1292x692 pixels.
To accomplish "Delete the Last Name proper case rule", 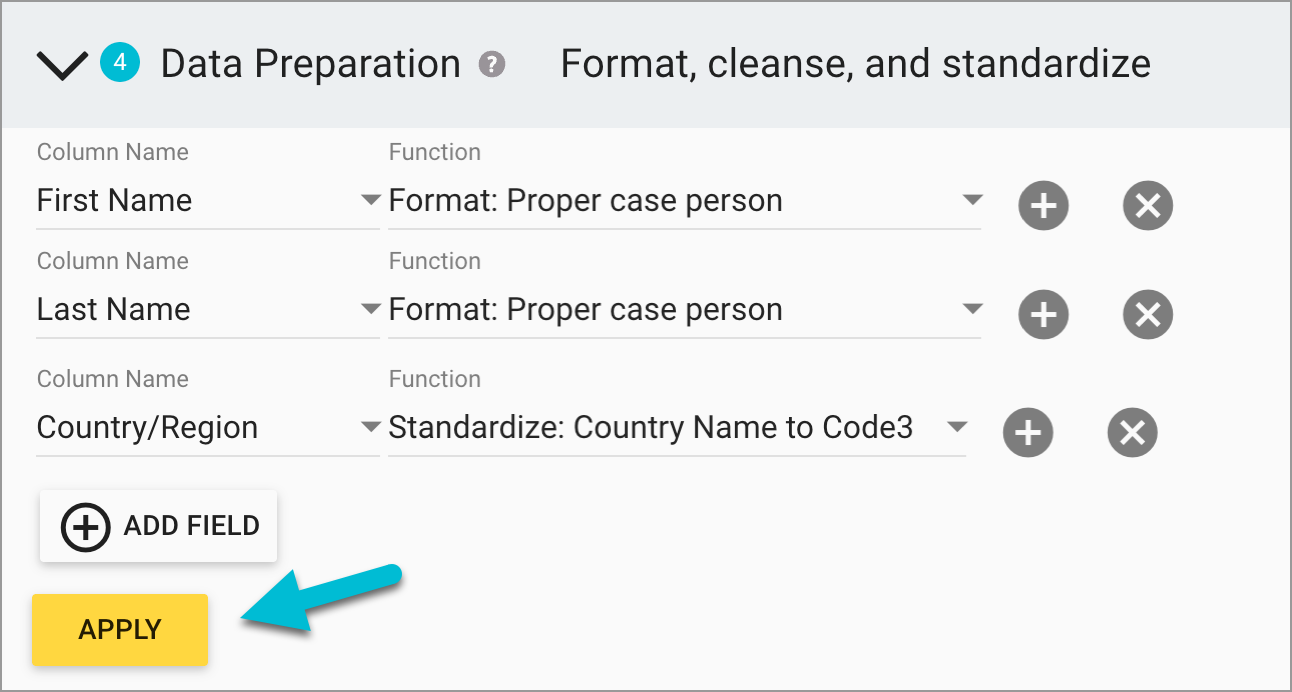I will (1147, 314).
